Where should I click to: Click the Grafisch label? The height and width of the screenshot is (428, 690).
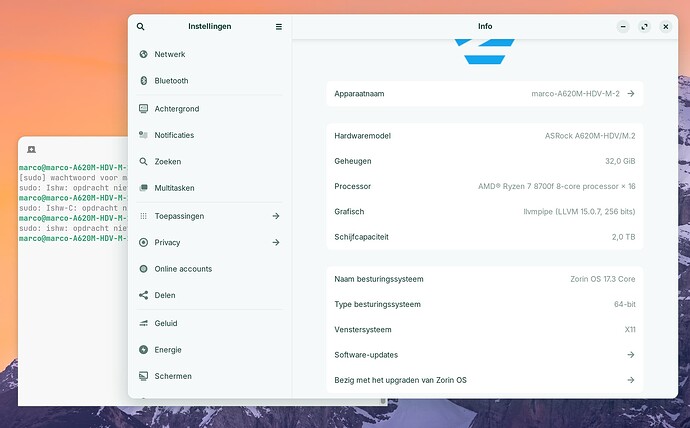point(349,212)
